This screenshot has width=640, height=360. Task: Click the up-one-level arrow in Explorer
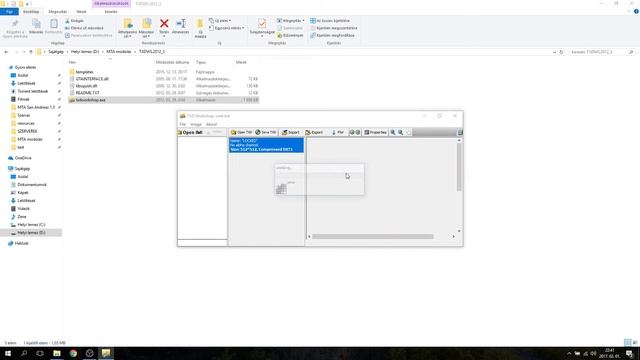click(31, 52)
